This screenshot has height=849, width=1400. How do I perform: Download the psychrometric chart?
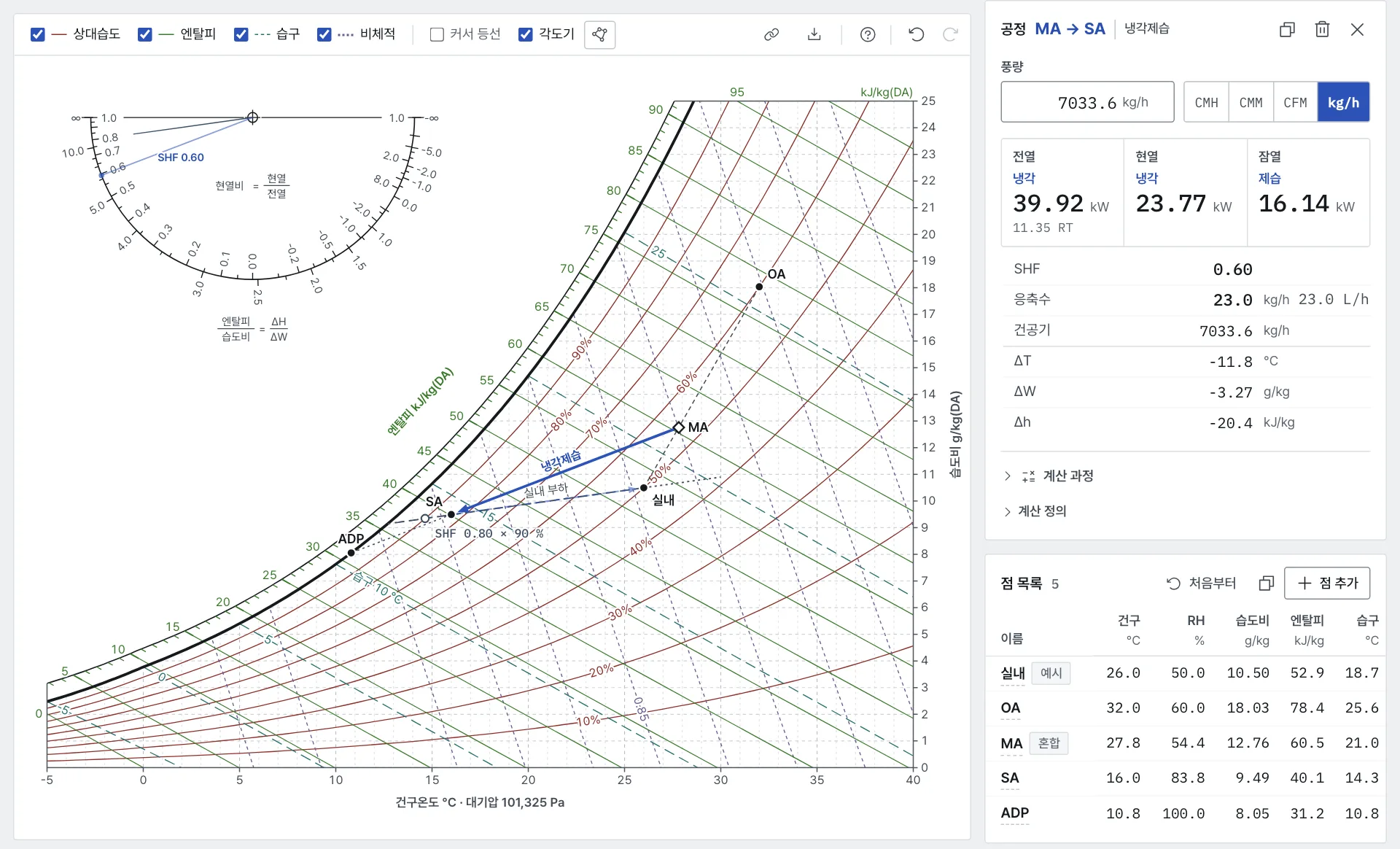(814, 34)
